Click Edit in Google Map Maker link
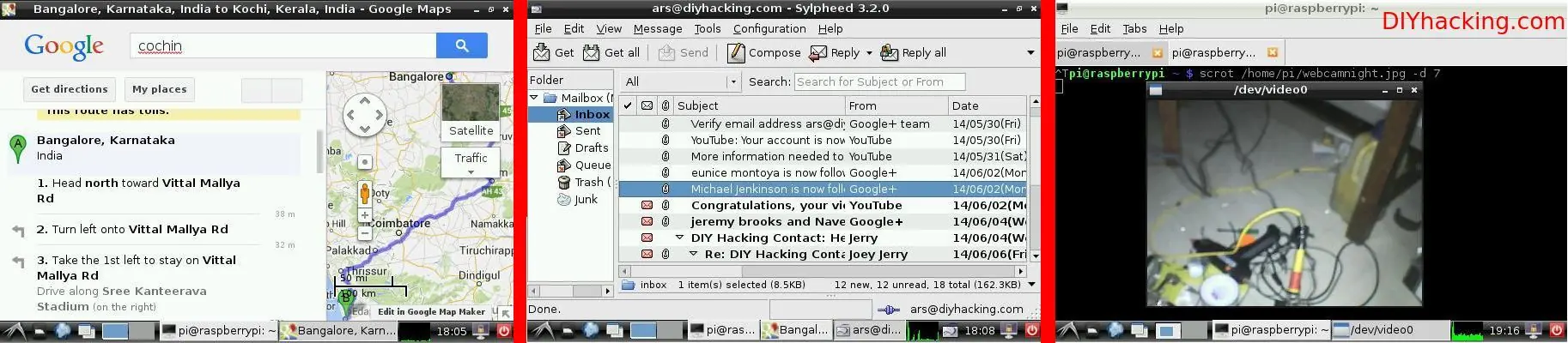Viewport: 1568px width, 343px height. pos(431,312)
